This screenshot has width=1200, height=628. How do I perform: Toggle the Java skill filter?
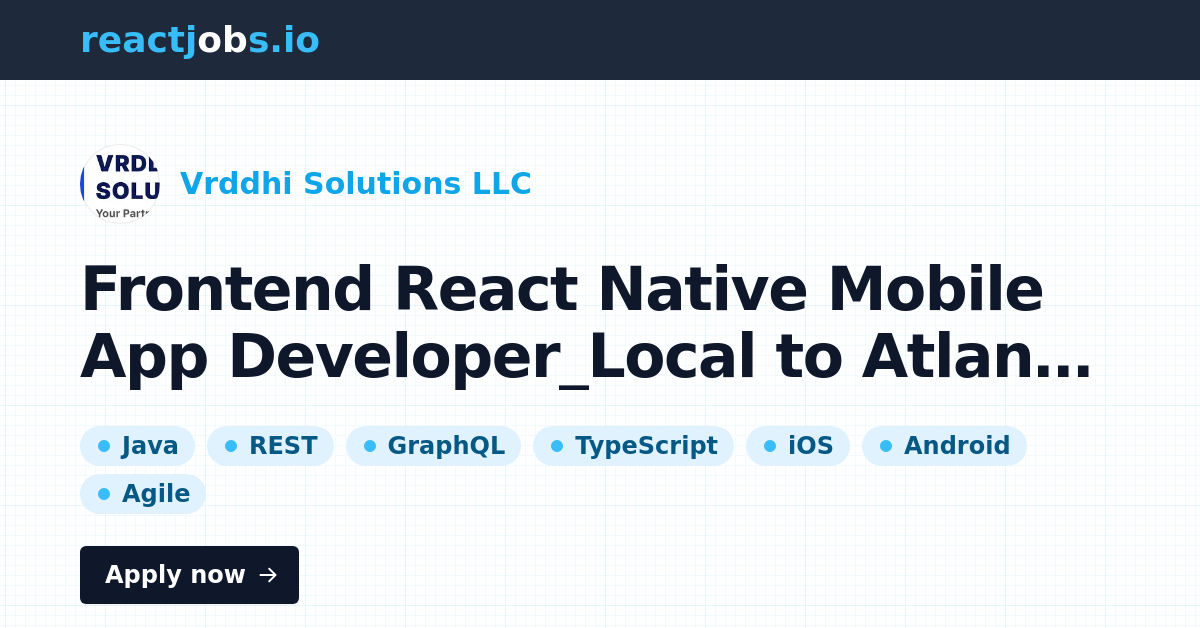pyautogui.click(x=137, y=445)
